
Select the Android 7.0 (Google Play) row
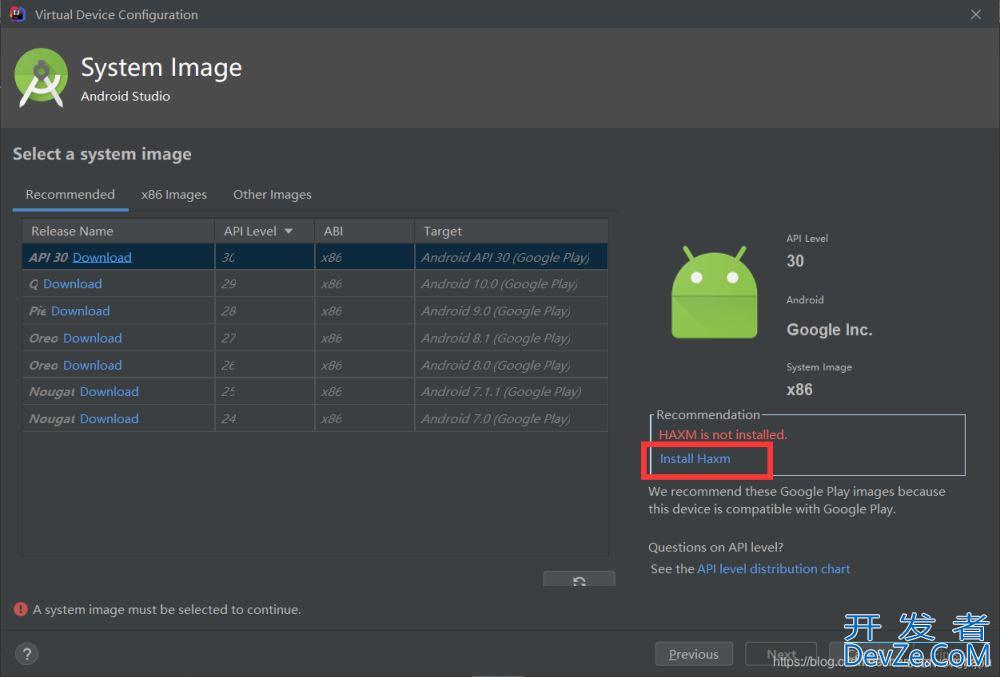[315, 418]
